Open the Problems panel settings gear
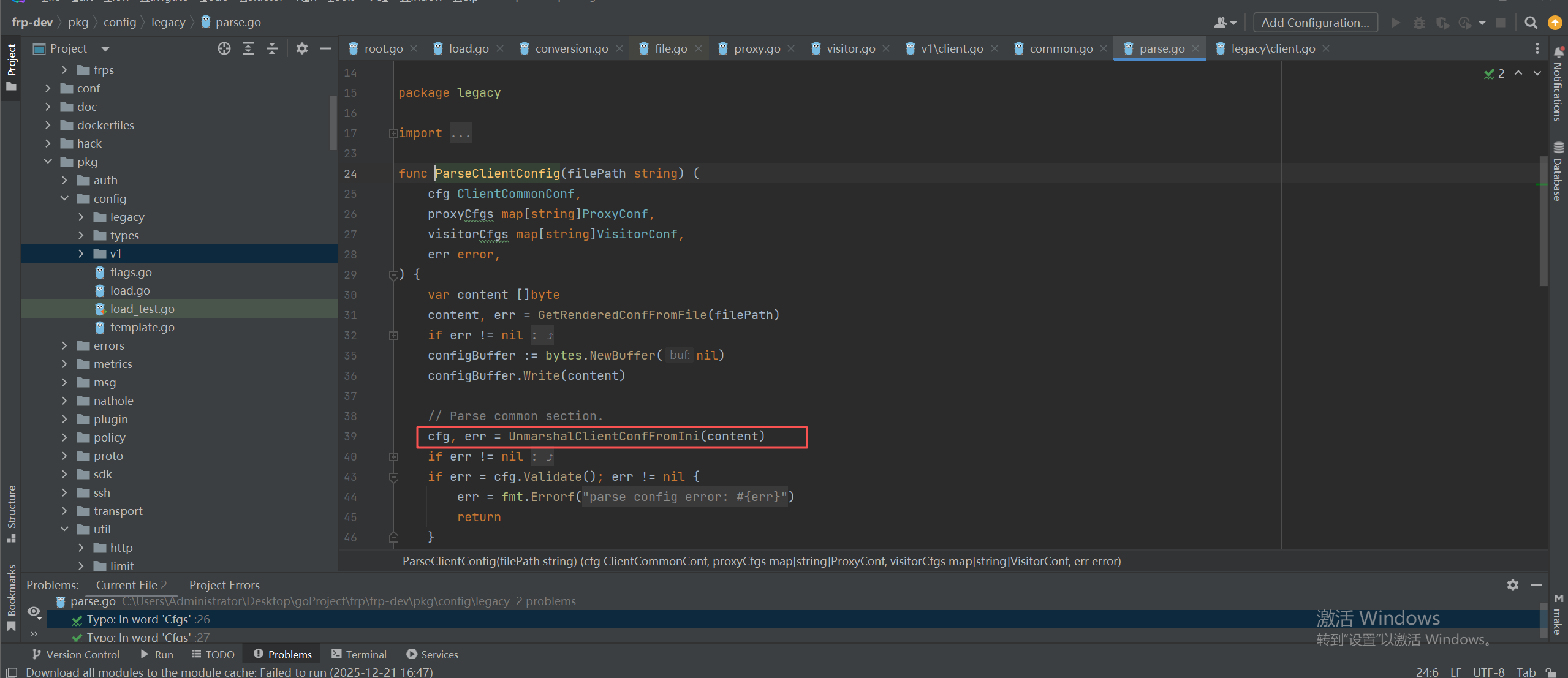This screenshot has width=1568, height=678. [1512, 585]
